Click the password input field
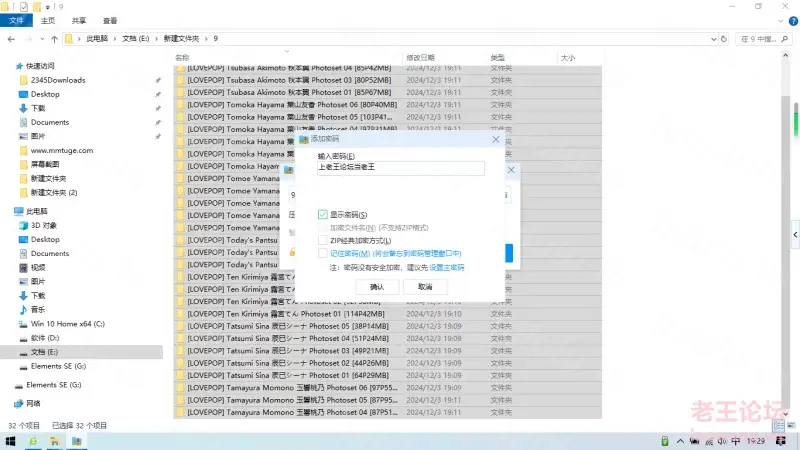The image size is (800, 450). [401, 168]
